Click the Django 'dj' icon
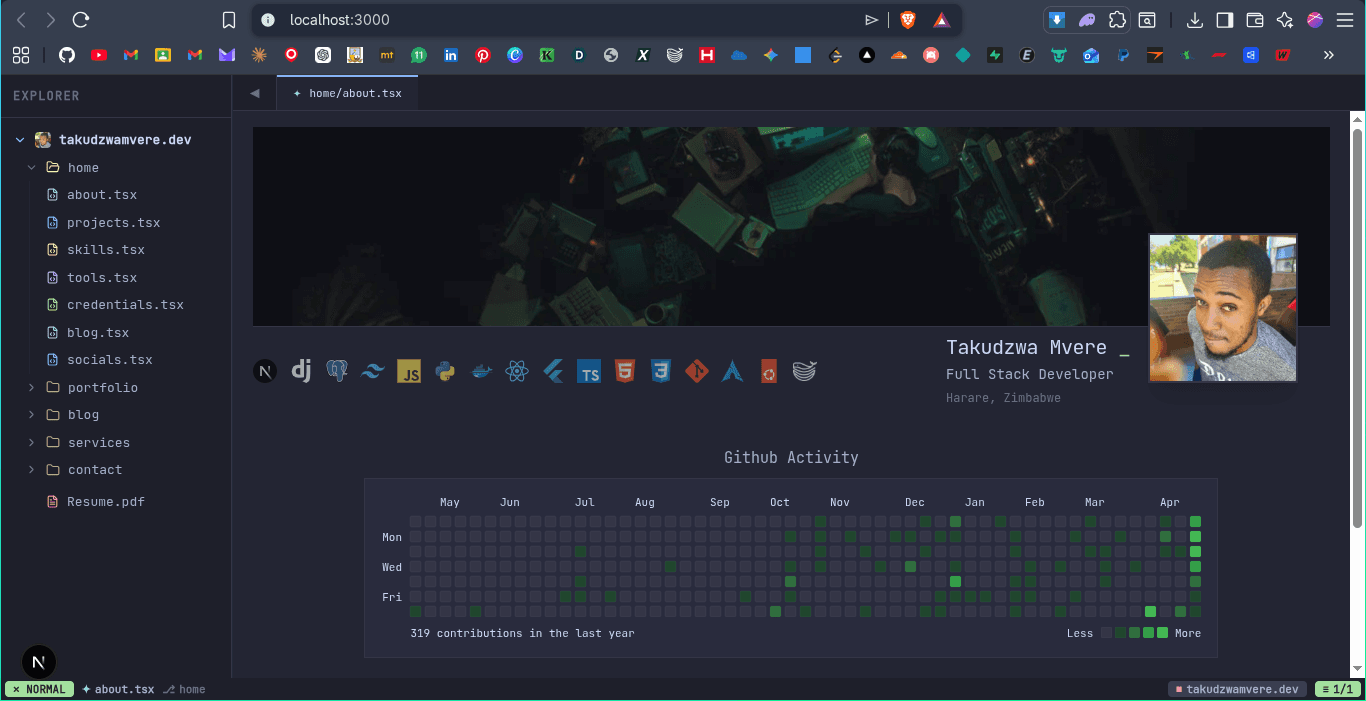 point(301,371)
